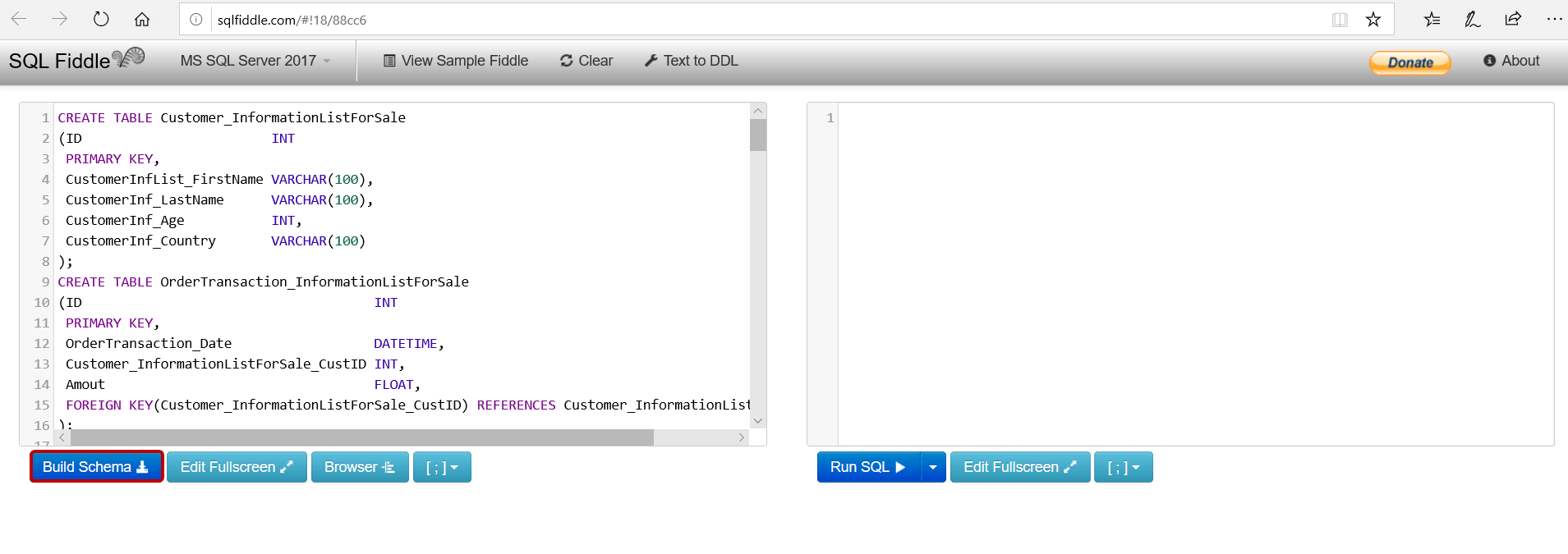The width and height of the screenshot is (1568, 554).
Task: Click the CustomerInfList_FirstName column text
Action: coord(164,179)
